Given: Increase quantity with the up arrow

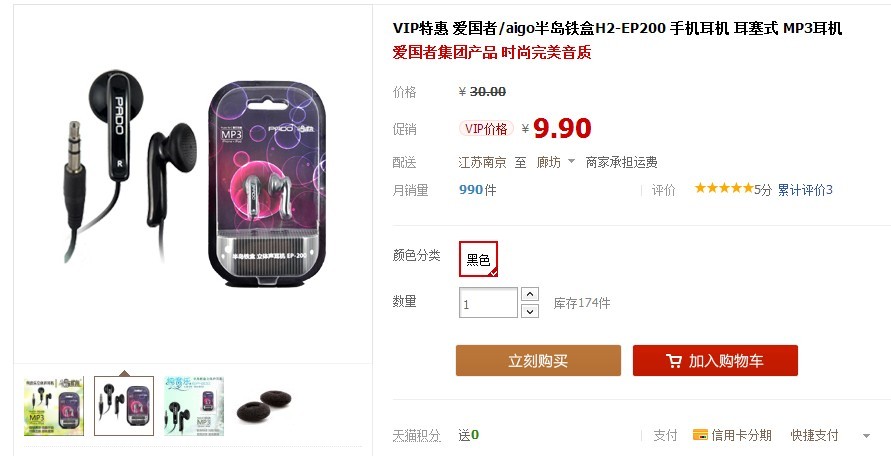Looking at the screenshot, I should [x=530, y=294].
